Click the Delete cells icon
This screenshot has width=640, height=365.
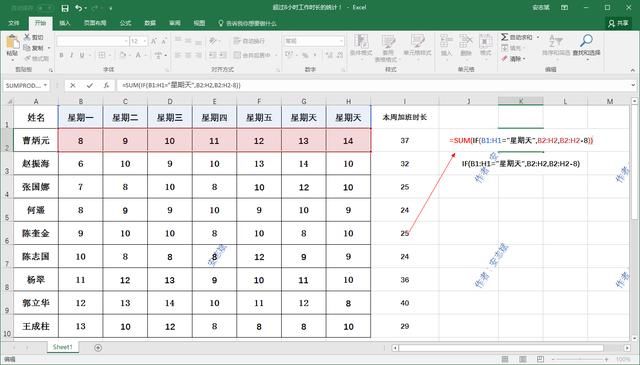click(466, 42)
